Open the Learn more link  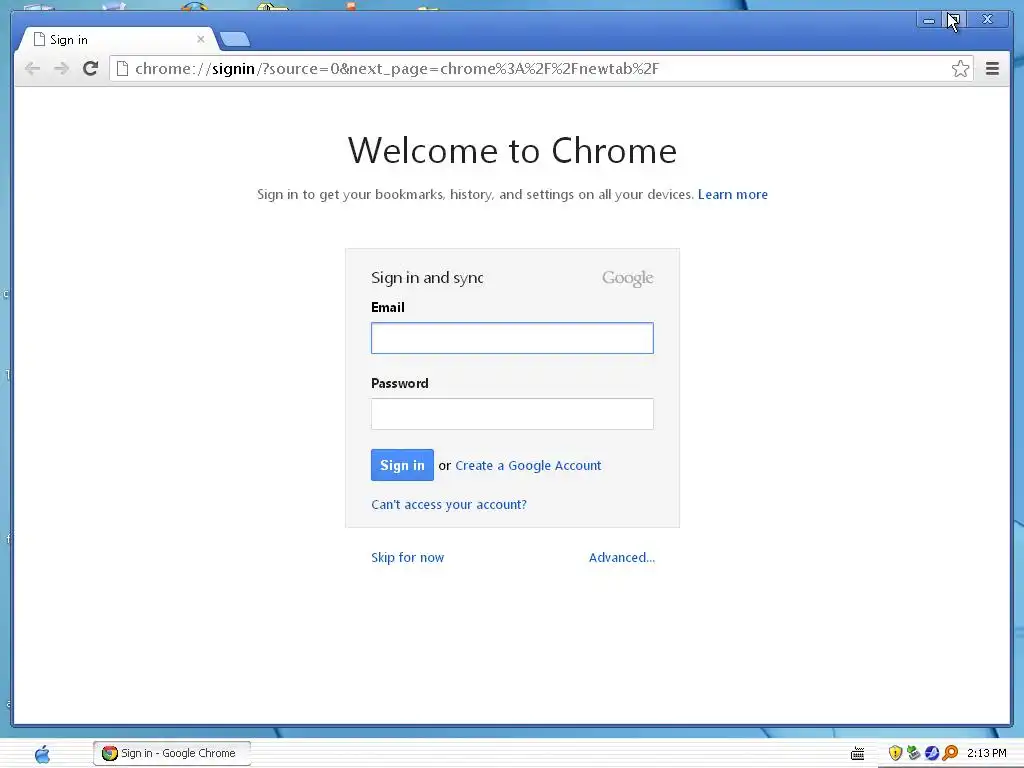[x=733, y=195]
